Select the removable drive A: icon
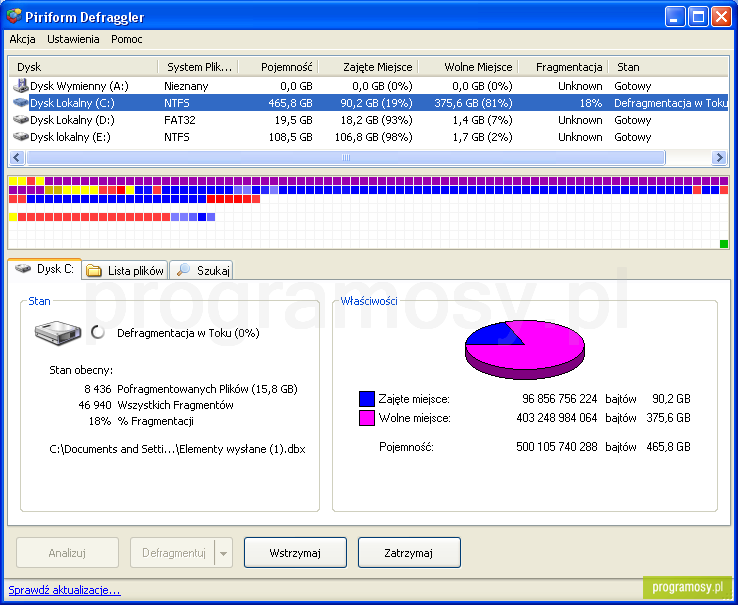Screen dimensions: 738x605 (21, 86)
